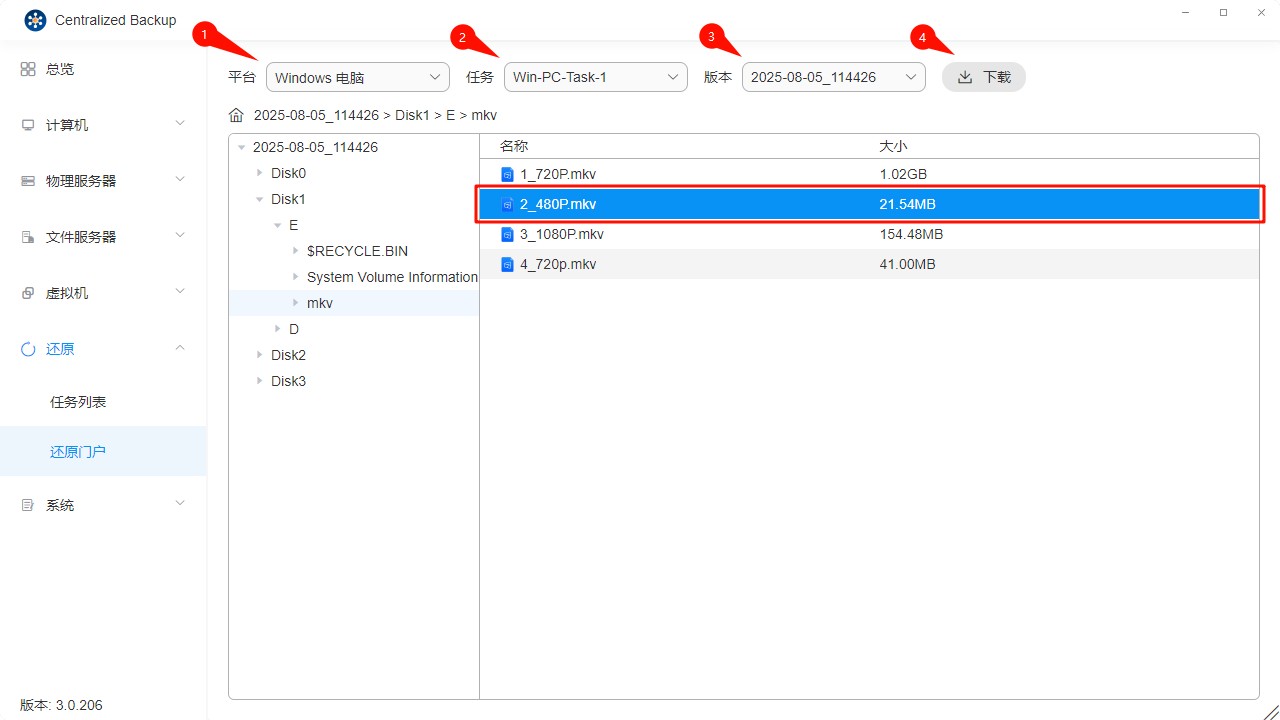Expand the Disk2 tree node
Screen dimensions: 1280x720
258,354
